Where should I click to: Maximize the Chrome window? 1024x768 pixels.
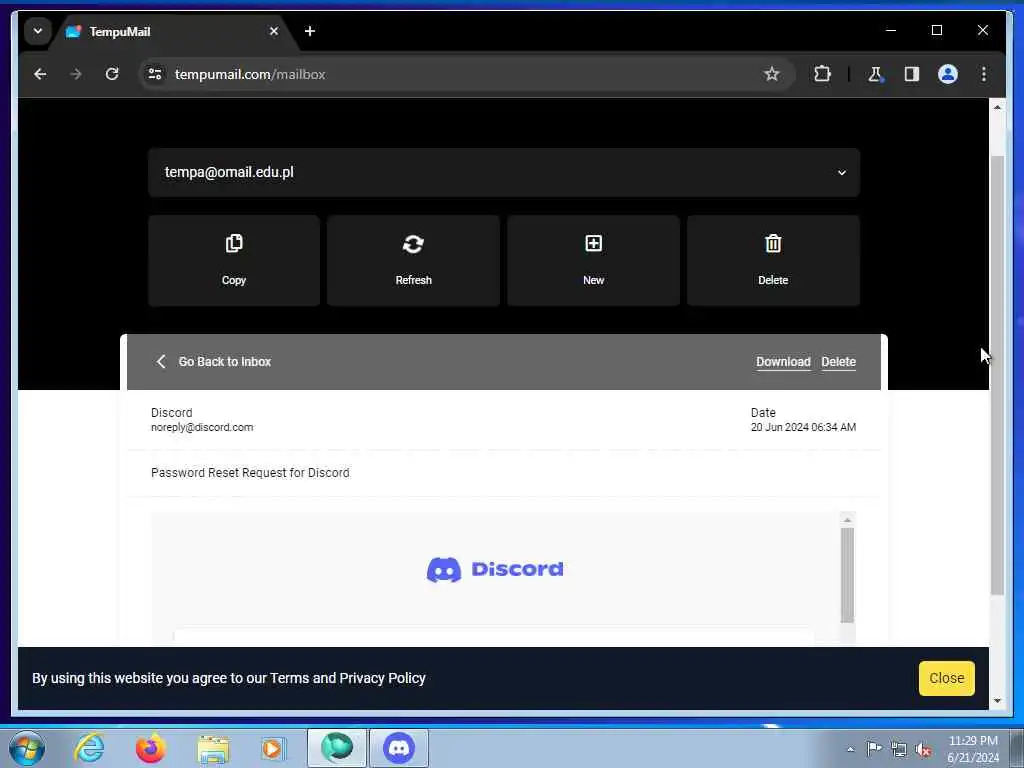(936, 31)
